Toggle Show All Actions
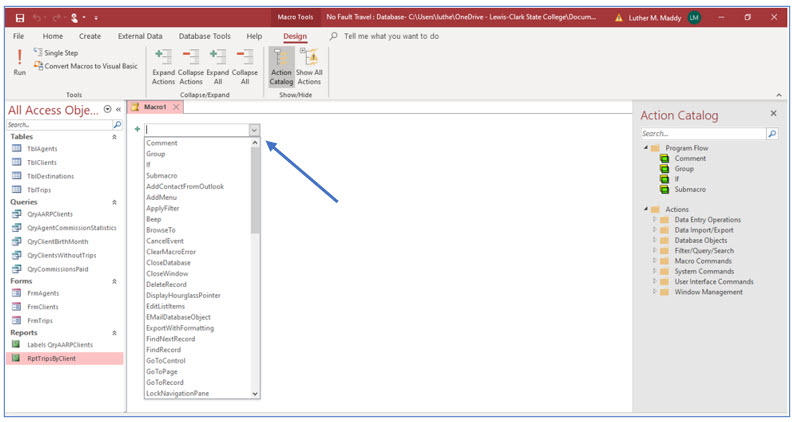The height and width of the screenshot is (422, 804). click(x=309, y=67)
